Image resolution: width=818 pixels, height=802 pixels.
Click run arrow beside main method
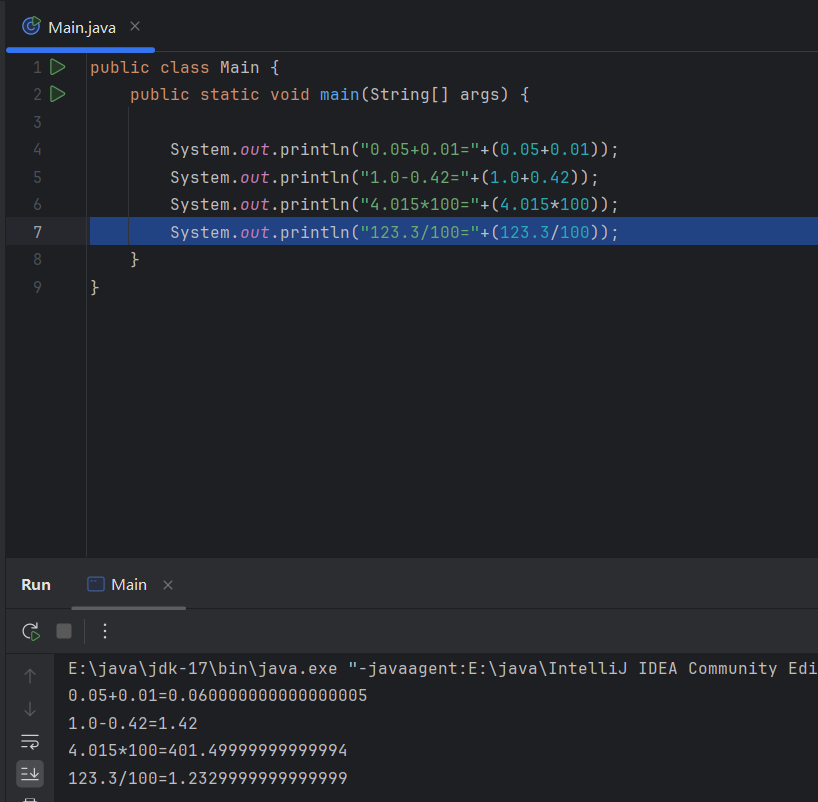57,94
